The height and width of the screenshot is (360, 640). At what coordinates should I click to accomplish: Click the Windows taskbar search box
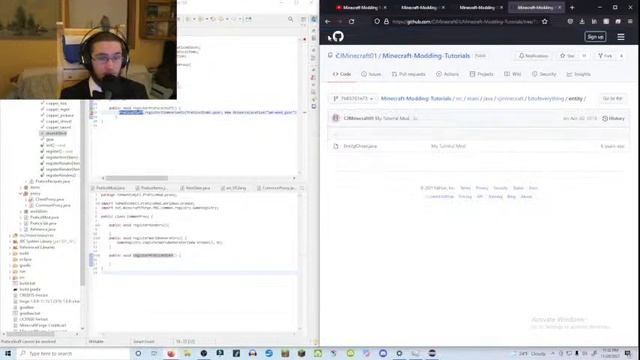tap(73, 353)
